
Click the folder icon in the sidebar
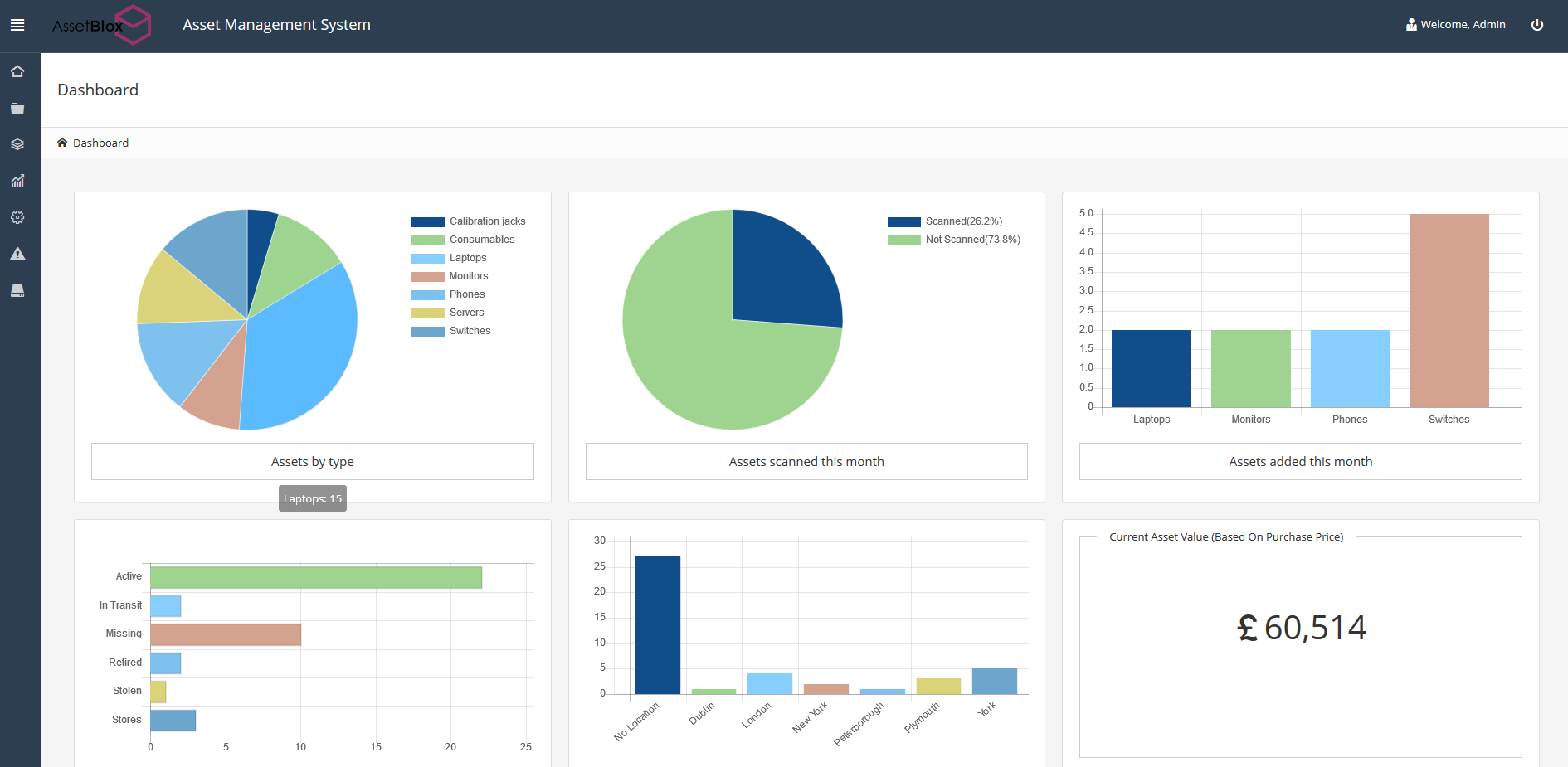coord(17,108)
